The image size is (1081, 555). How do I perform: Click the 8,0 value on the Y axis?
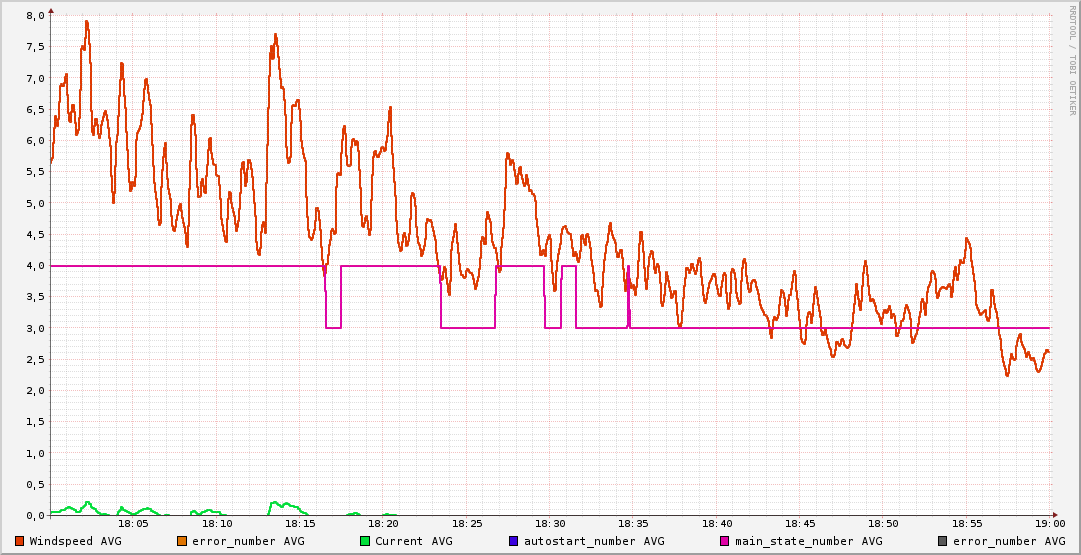click(x=36, y=16)
